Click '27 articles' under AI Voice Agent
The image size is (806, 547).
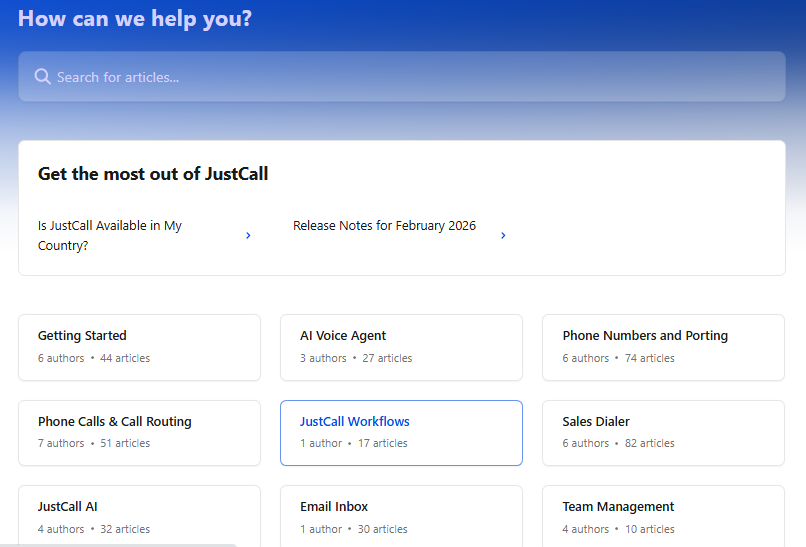(387, 358)
